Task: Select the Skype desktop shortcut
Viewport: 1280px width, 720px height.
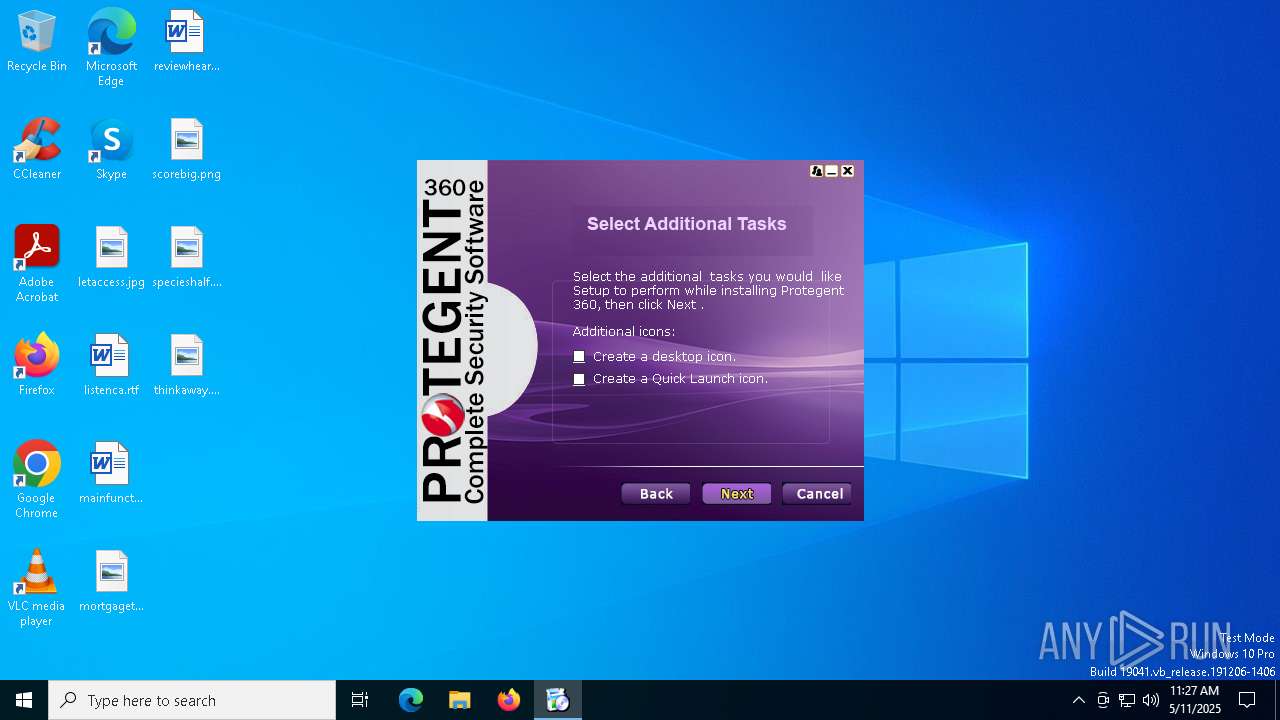Action: 111,150
